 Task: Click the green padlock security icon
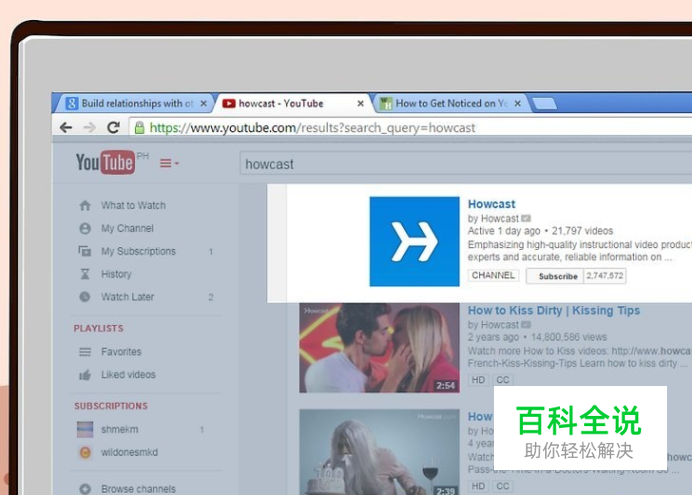pos(139,128)
